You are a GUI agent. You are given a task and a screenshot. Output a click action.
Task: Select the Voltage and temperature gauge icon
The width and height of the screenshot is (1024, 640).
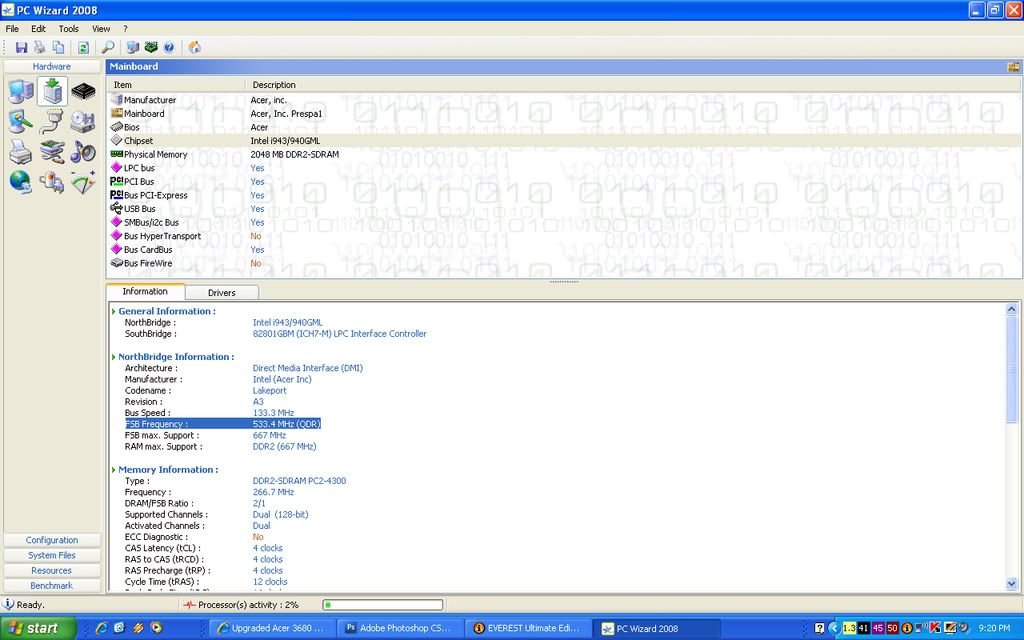83,182
